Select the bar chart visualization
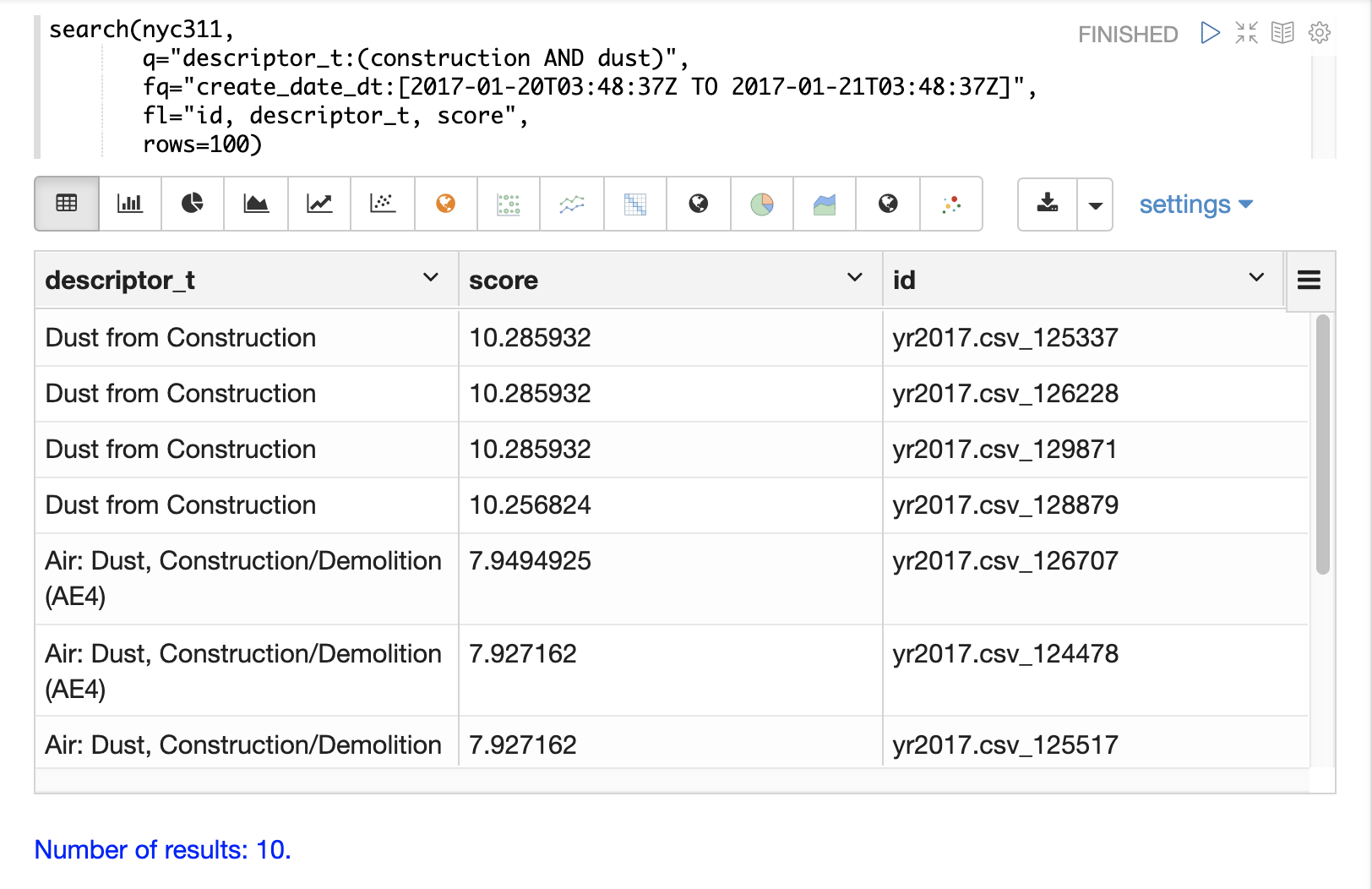The height and width of the screenshot is (889, 1372). [129, 204]
